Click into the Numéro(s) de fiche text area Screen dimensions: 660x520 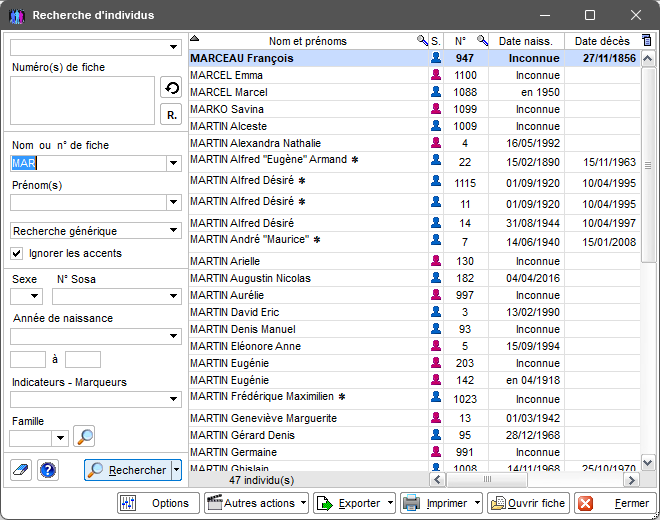(x=82, y=100)
